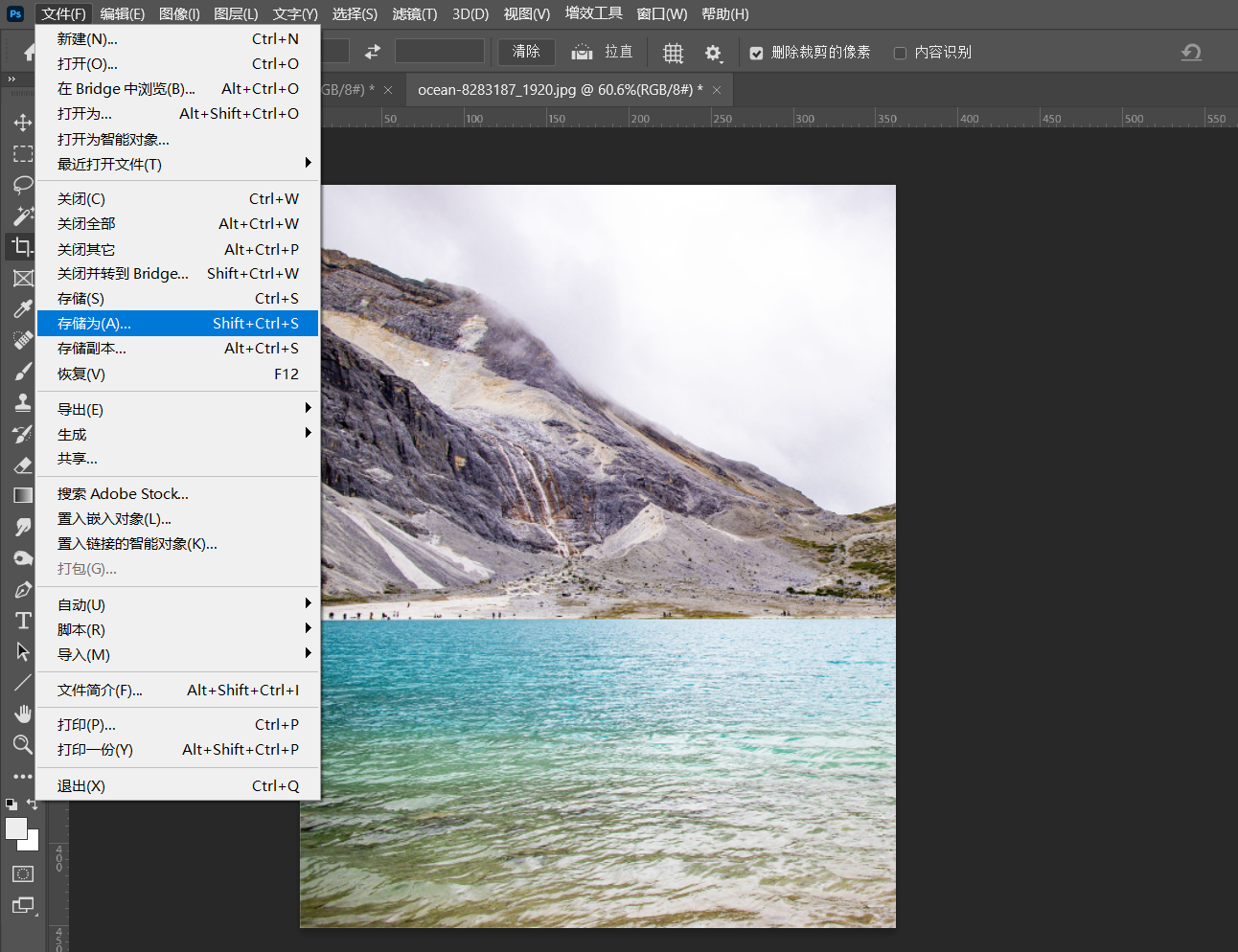Screen dimensions: 1238x952
Task: Select the Move tool
Action: [23, 123]
